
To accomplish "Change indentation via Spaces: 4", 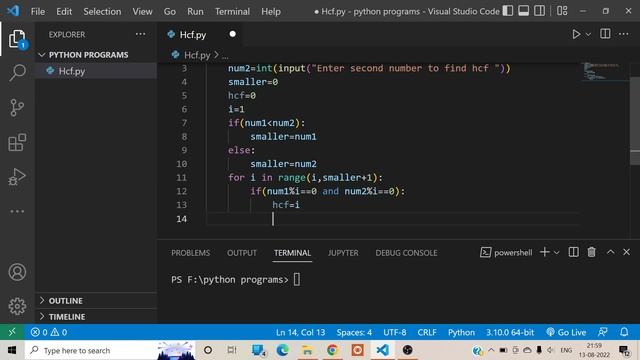I will click(x=354, y=332).
